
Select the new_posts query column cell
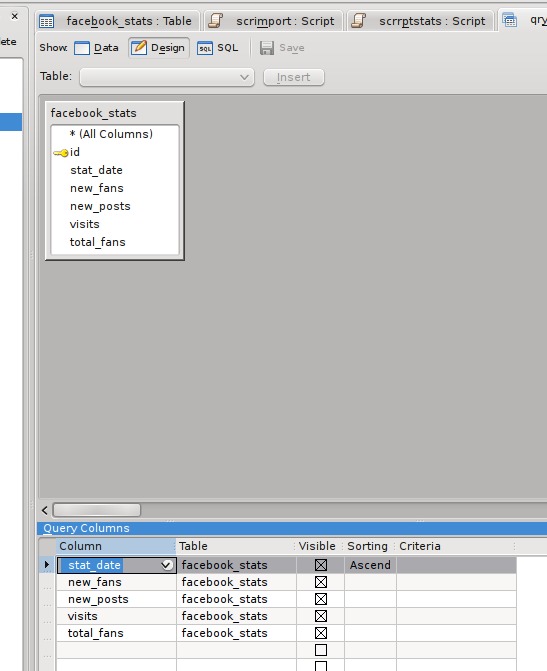click(x=116, y=599)
